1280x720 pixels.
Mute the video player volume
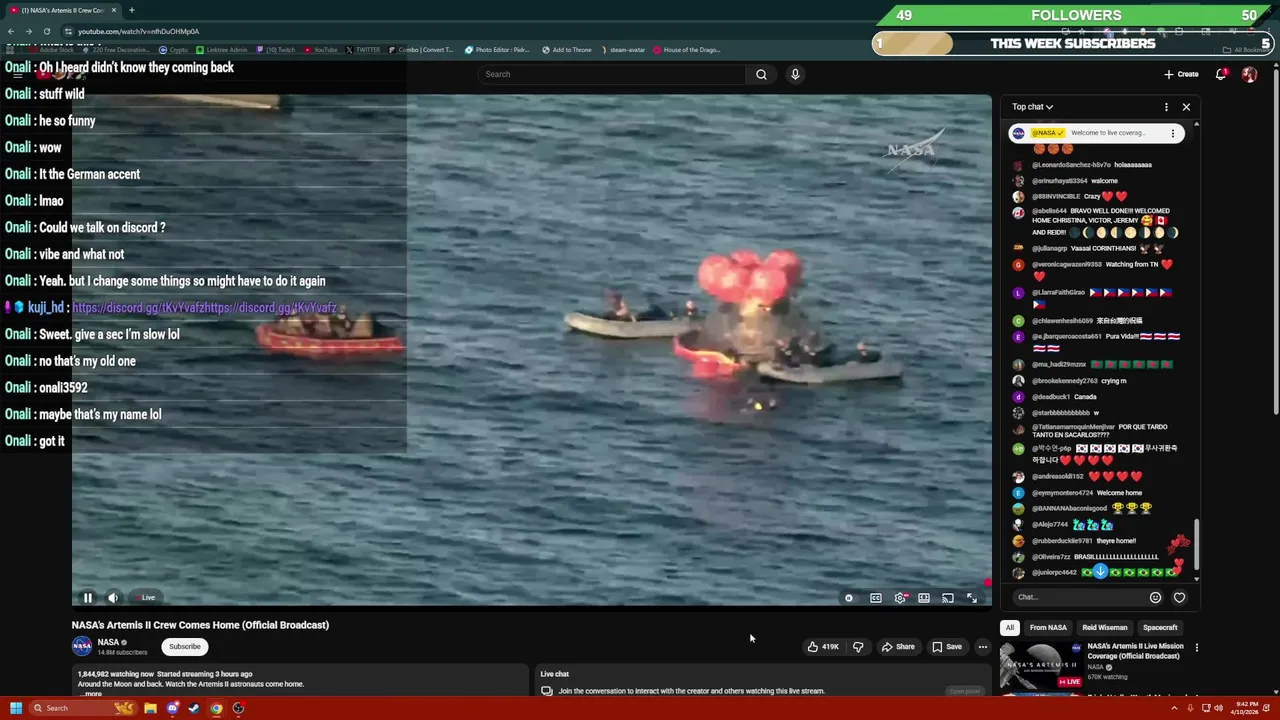[113, 598]
